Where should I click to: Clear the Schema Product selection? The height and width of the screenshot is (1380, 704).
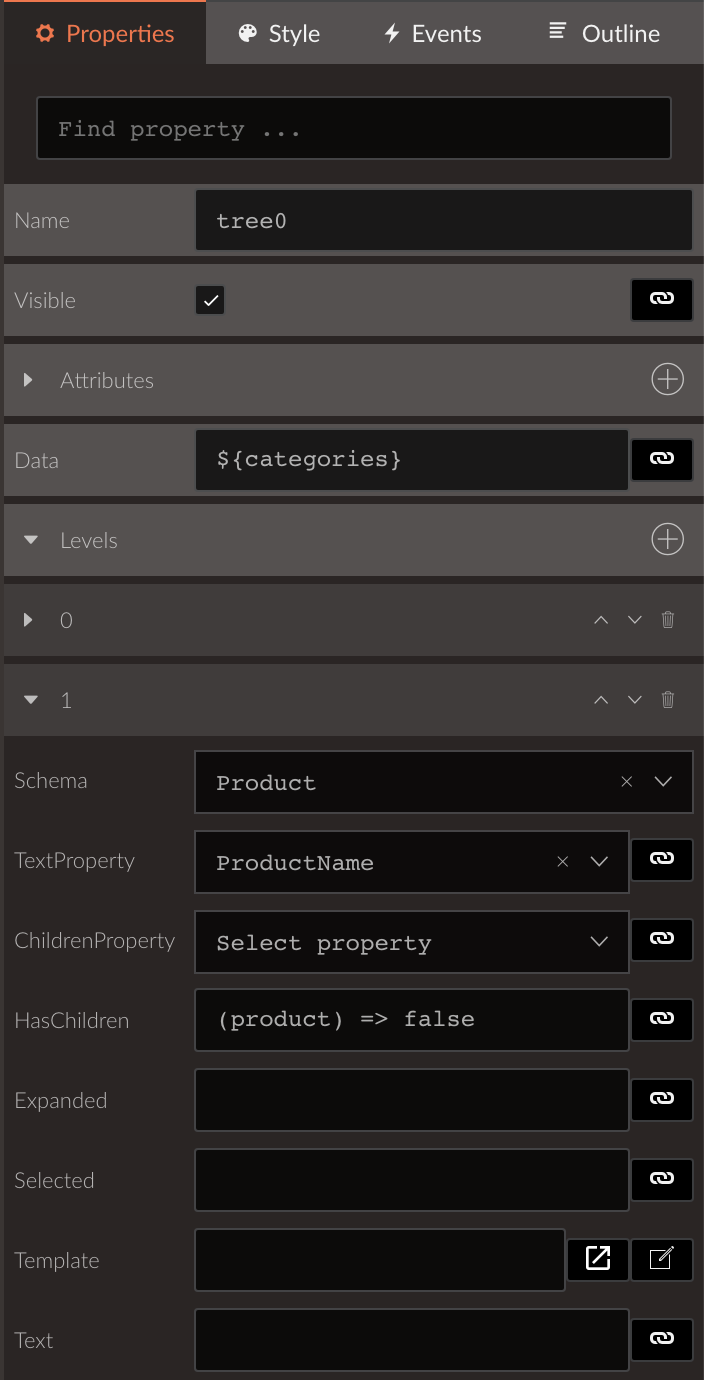click(x=627, y=782)
